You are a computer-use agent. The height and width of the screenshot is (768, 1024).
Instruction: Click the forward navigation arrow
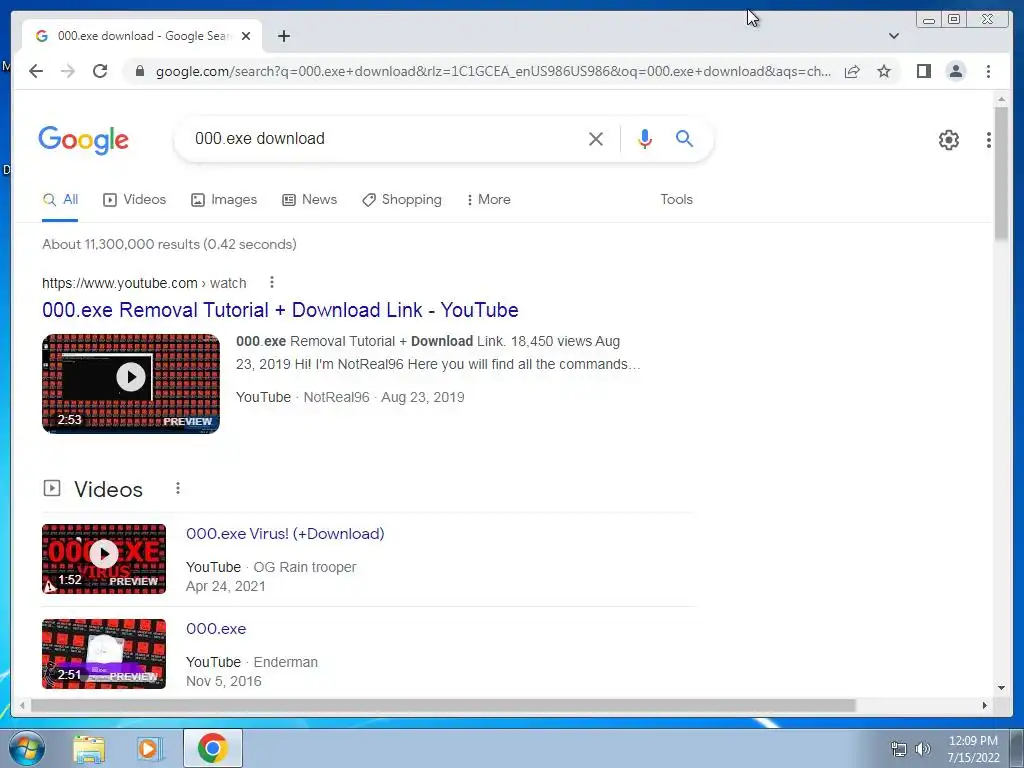[x=68, y=71]
